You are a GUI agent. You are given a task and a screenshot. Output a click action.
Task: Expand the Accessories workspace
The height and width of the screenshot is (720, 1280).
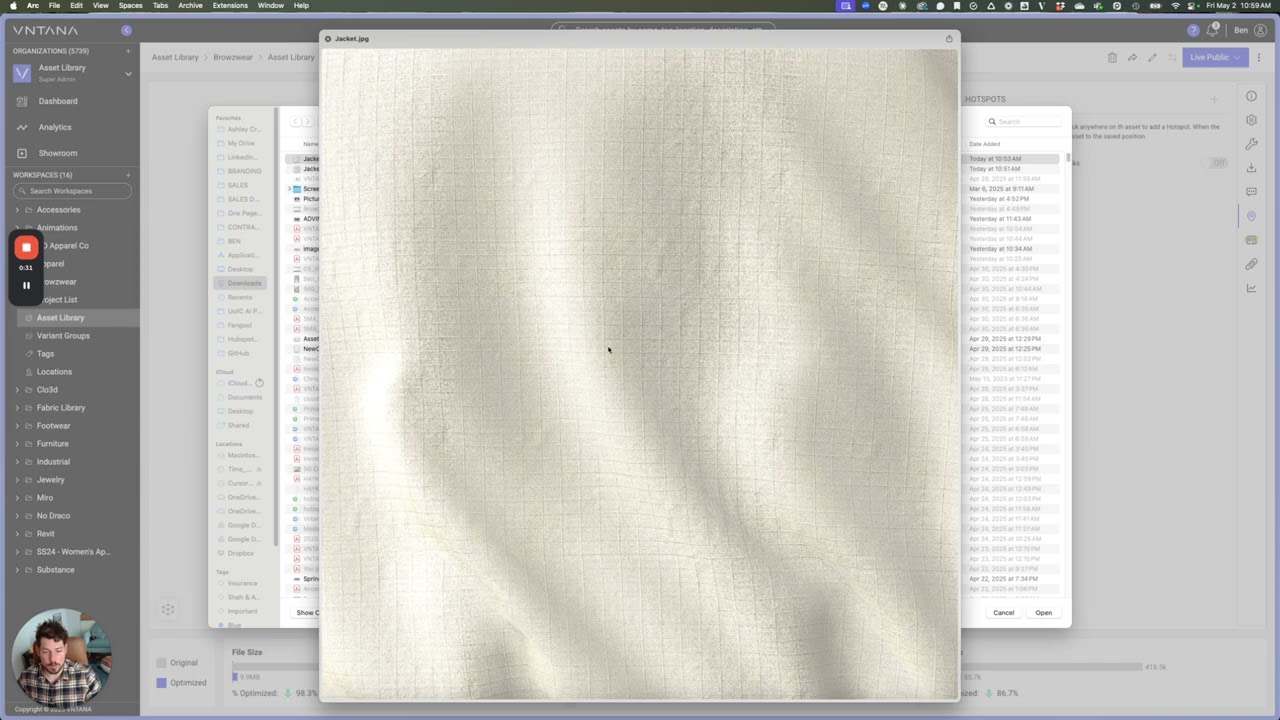tap(17, 210)
